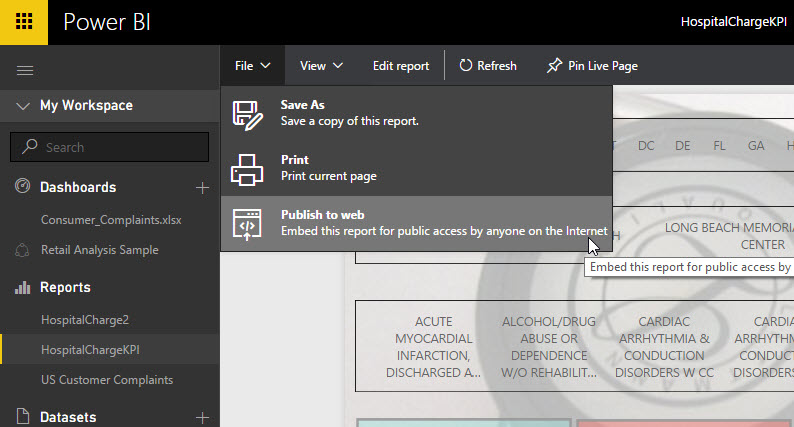Select Acute Myocardial Infarction slicer item
Viewport: 794px width, 427px height.
click(433, 347)
